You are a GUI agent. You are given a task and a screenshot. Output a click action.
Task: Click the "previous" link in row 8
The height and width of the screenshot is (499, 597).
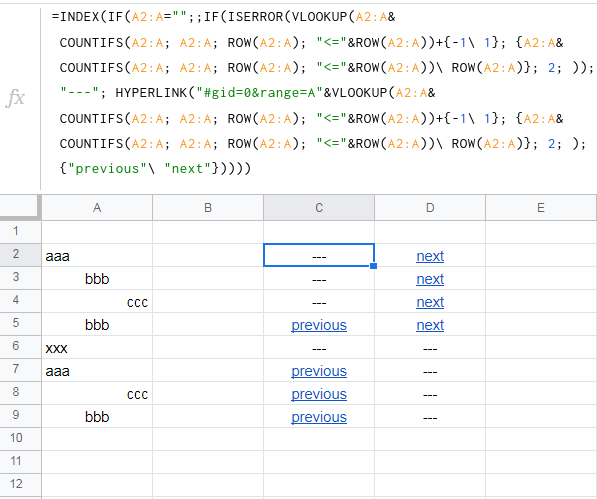[x=319, y=394]
